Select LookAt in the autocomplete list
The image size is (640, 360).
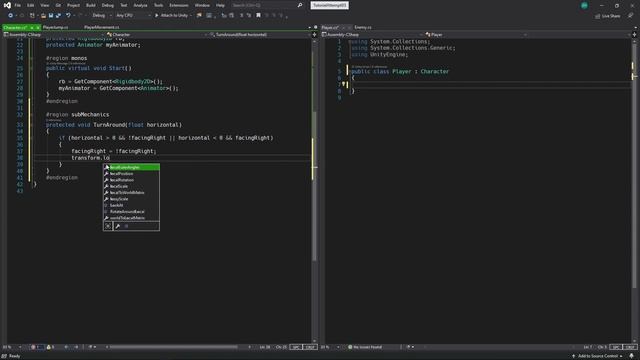[131, 205]
